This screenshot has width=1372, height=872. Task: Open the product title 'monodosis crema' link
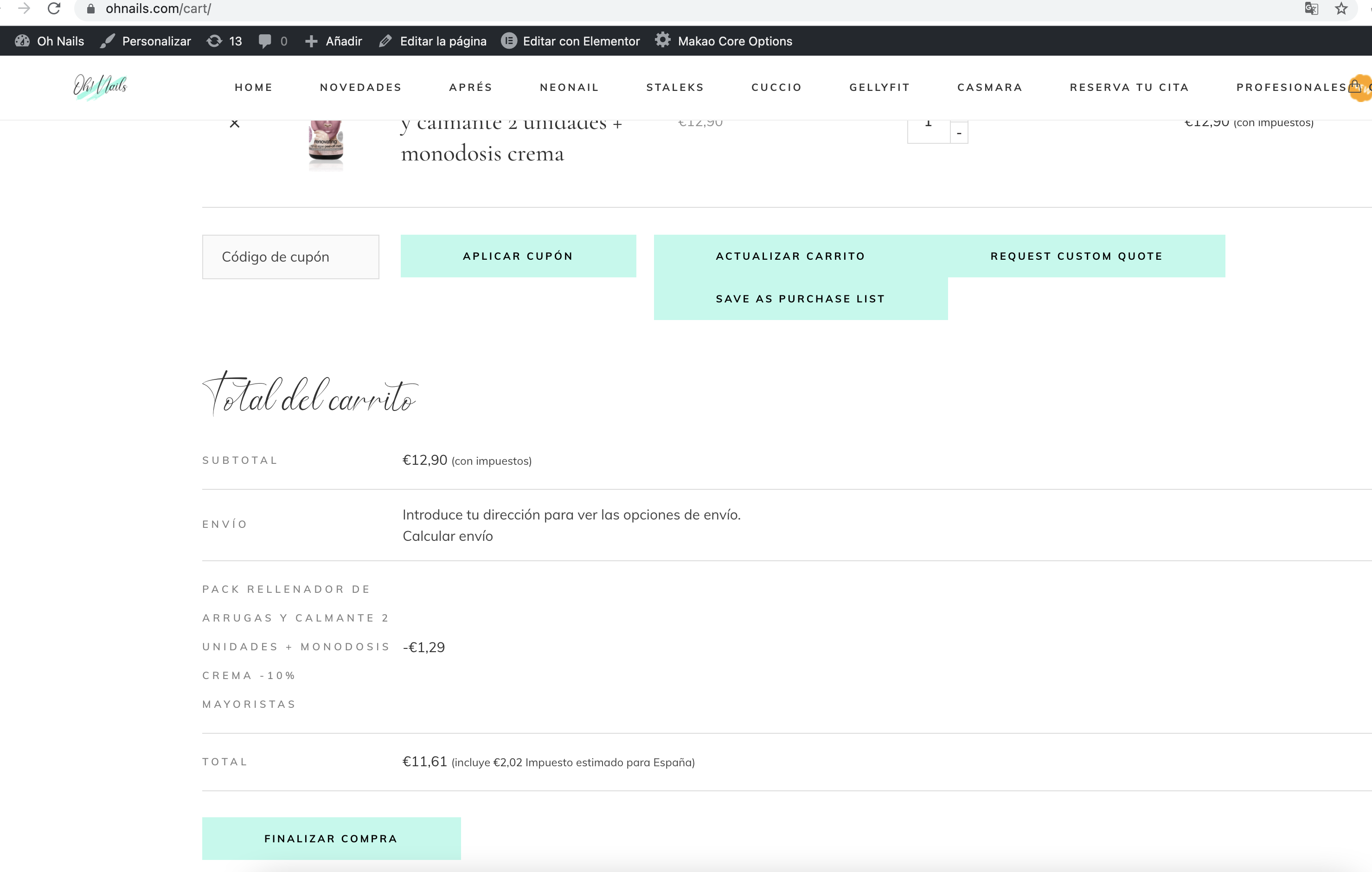click(482, 154)
